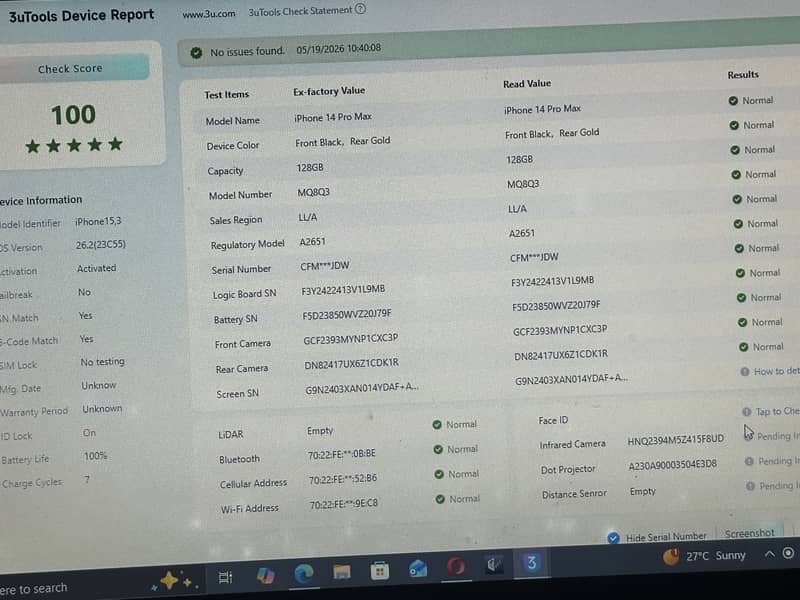Click the Normal check icon in the Regulatory Model row
This screenshot has height=600, width=800.
738,223
